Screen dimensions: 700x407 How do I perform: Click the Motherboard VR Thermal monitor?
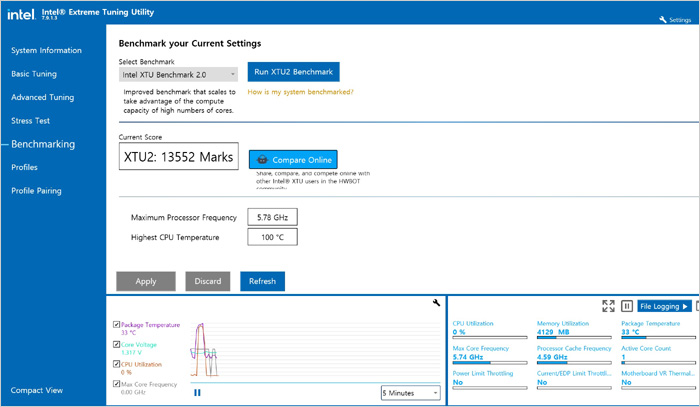click(658, 378)
